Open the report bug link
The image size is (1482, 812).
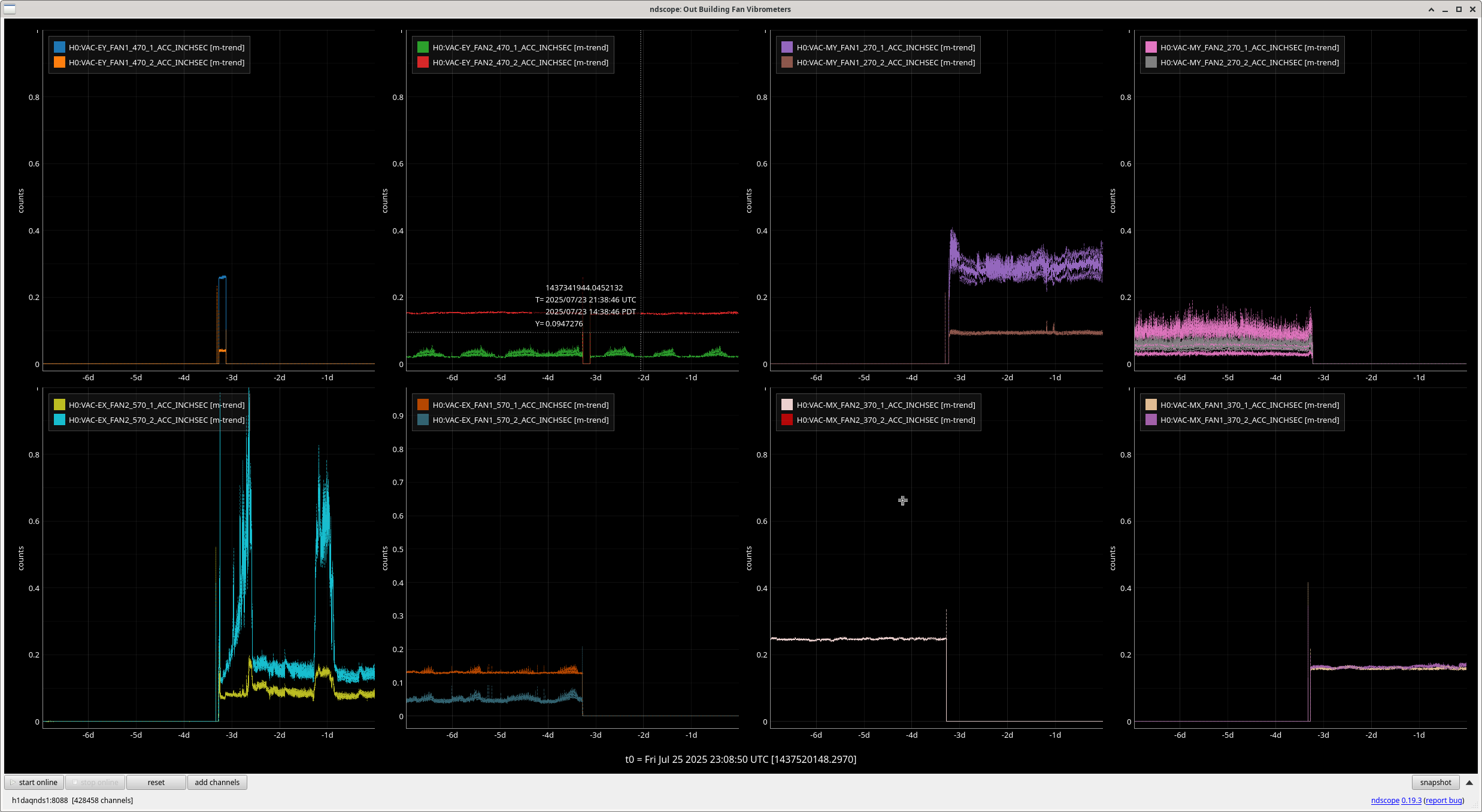point(1444,800)
